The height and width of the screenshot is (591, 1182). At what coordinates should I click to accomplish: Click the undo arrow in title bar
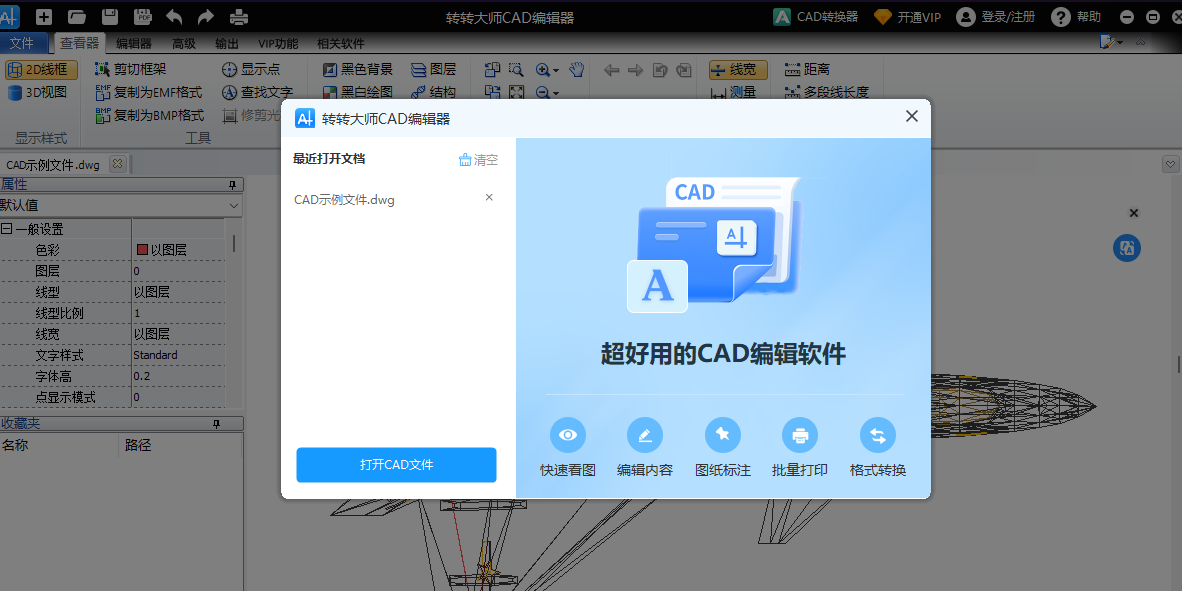tap(174, 17)
